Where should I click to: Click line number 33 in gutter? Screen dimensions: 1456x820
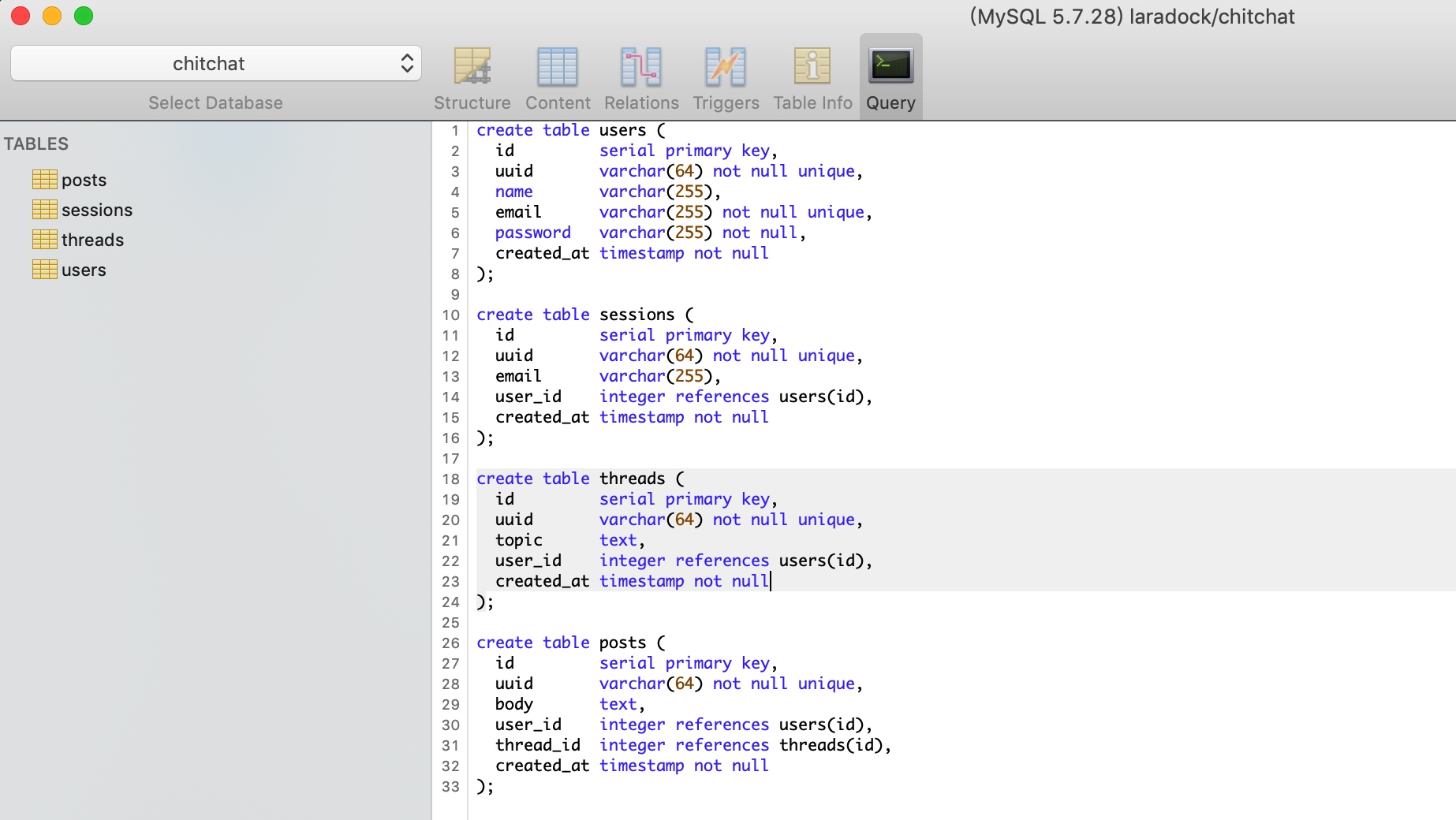point(450,787)
